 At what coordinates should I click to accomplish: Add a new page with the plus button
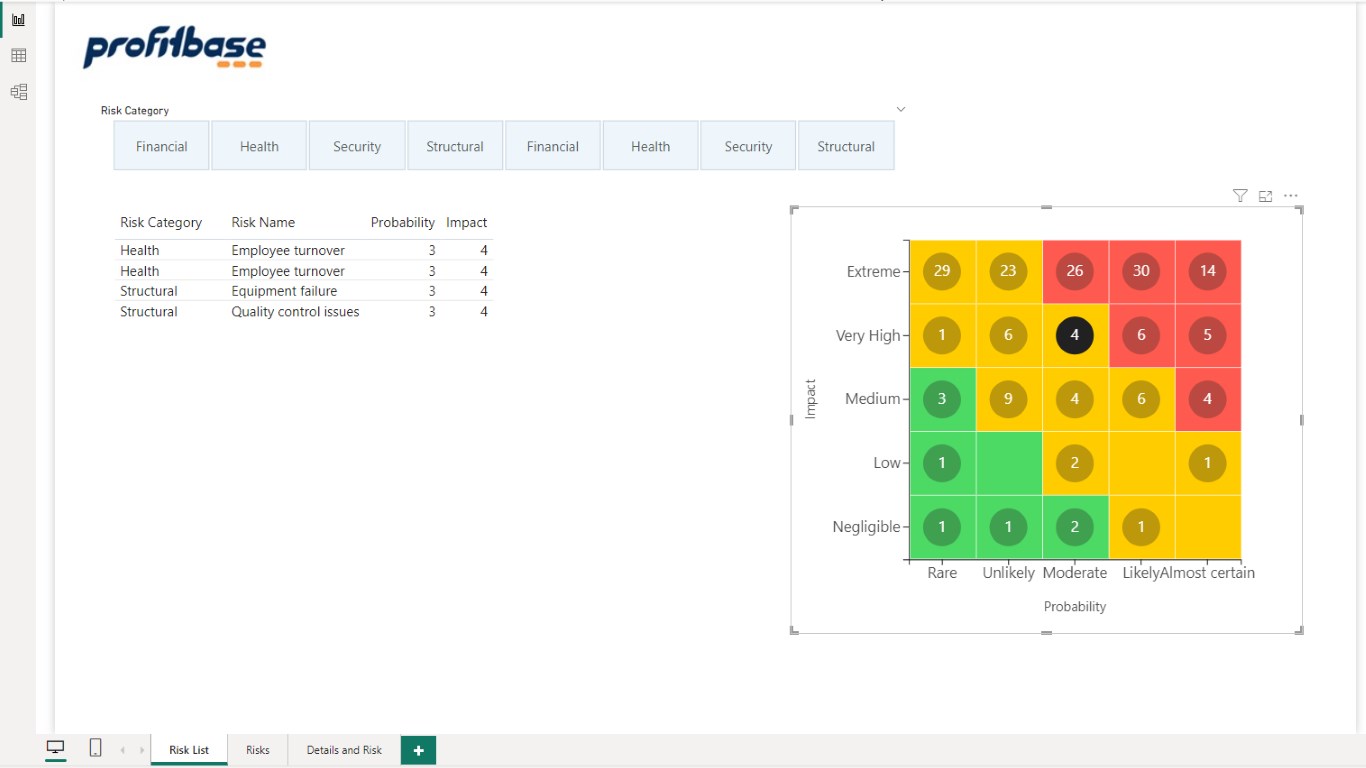click(x=418, y=750)
